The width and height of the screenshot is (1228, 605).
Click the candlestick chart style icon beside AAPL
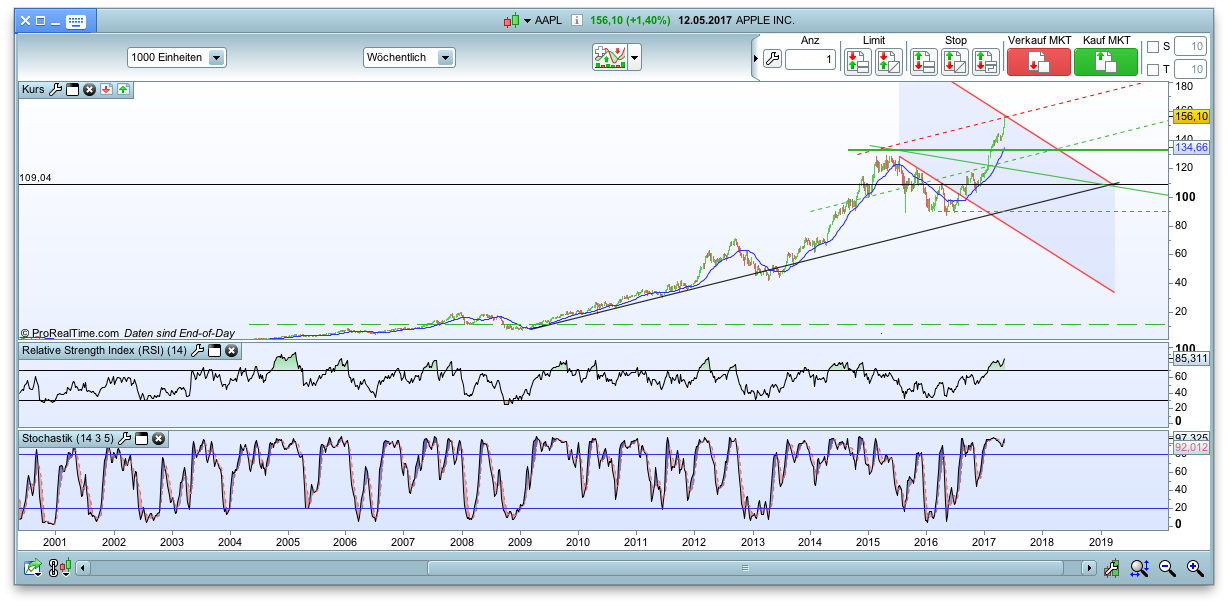(511, 20)
